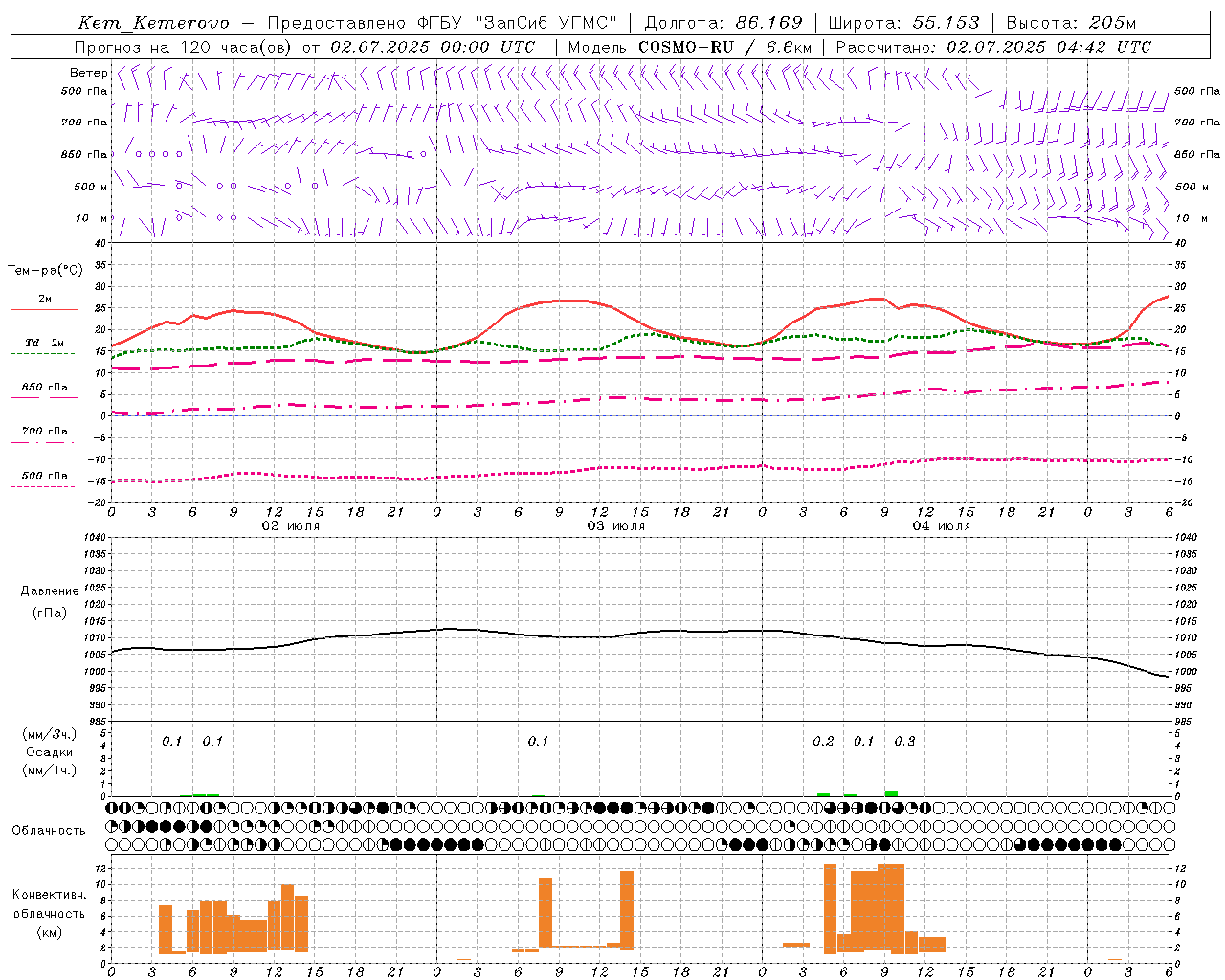Click the 02 июля date label
1225x980 pixels.
(x=291, y=526)
